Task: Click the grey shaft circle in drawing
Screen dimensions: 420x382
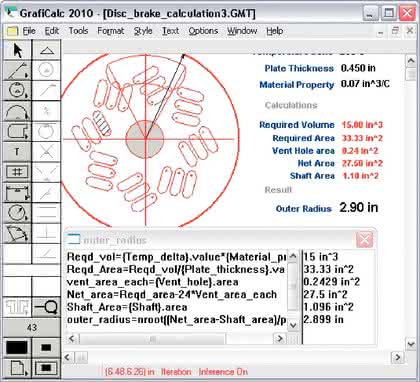Action: 145,139
